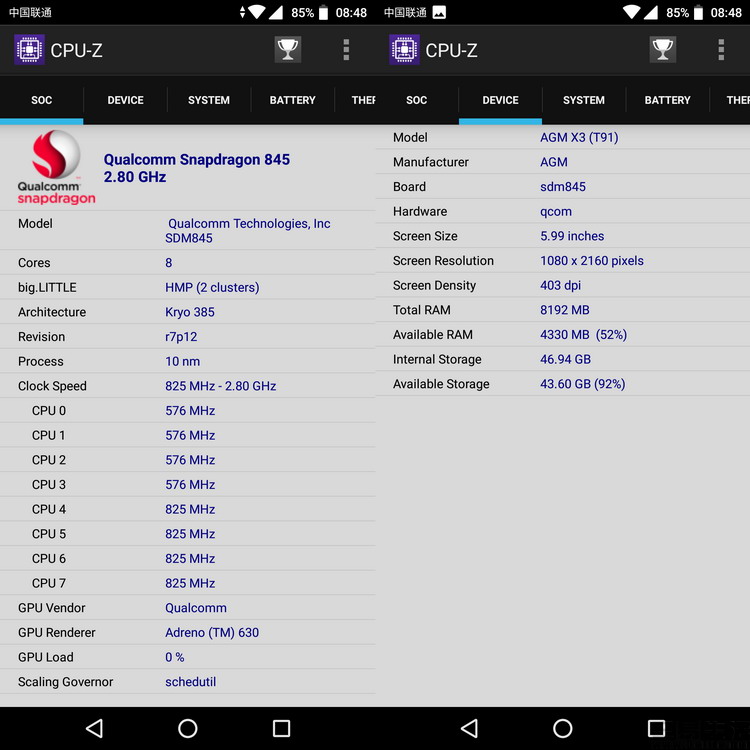Viewport: 750px width, 750px height.
Task: Click Internal Storage '46.94 GB'
Action: pyautogui.click(x=565, y=359)
